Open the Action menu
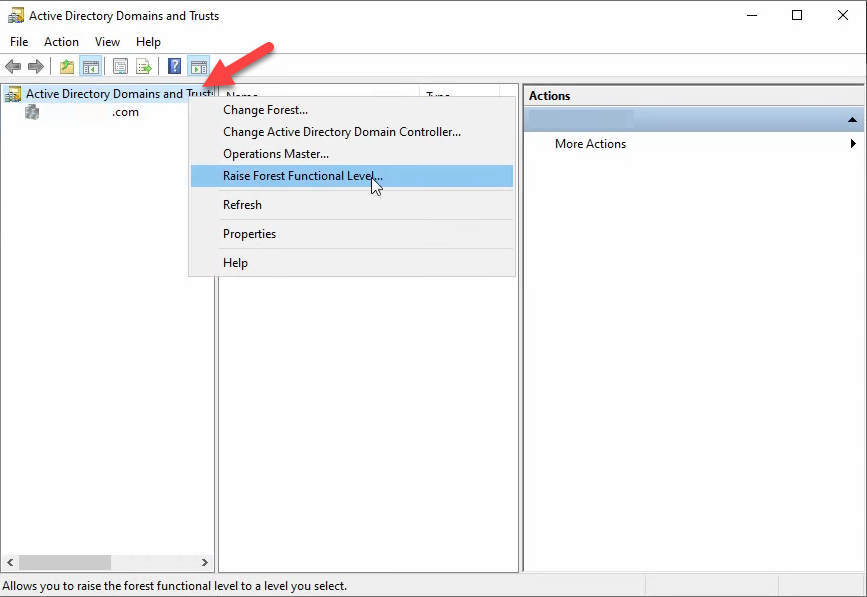 pyautogui.click(x=61, y=42)
